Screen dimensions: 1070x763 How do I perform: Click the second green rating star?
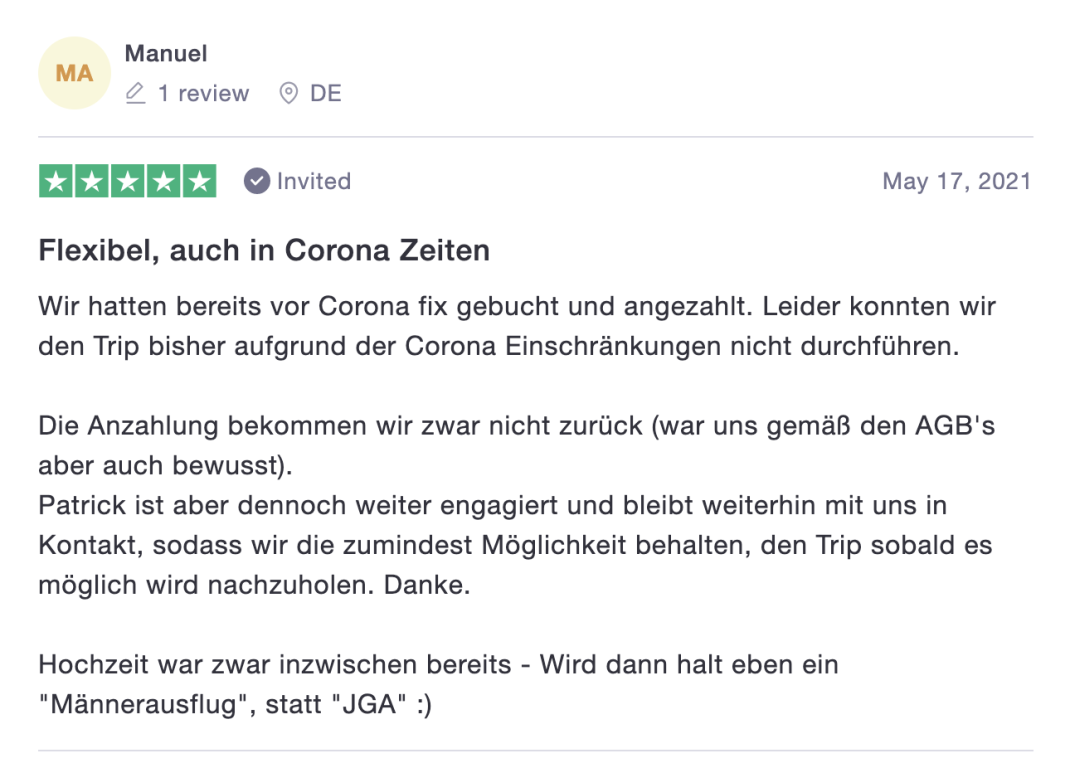click(92, 181)
